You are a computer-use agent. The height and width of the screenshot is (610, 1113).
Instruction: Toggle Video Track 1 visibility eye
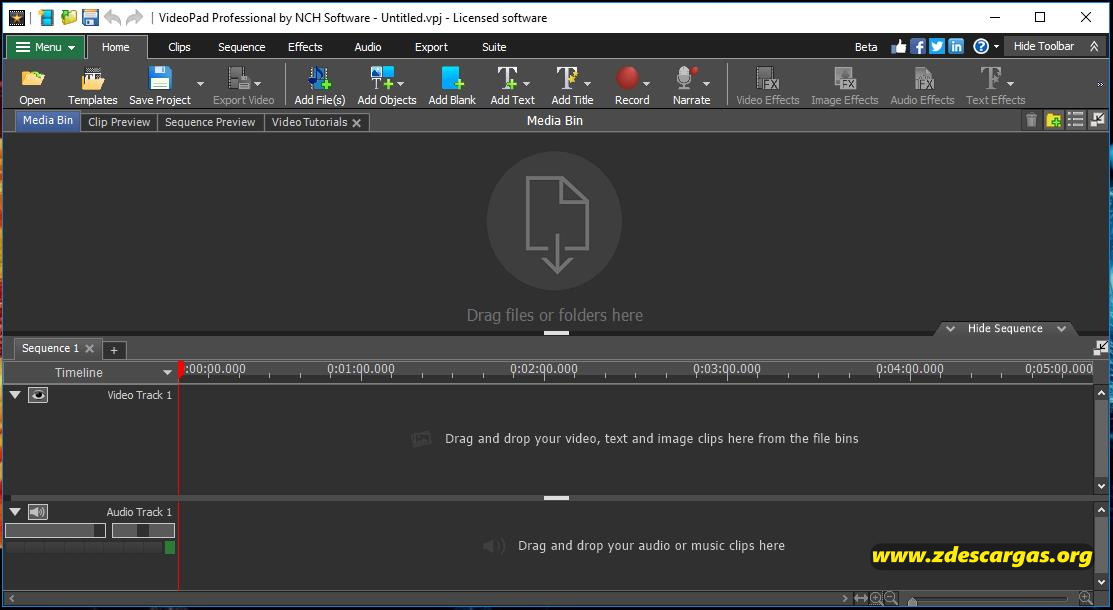coord(38,395)
